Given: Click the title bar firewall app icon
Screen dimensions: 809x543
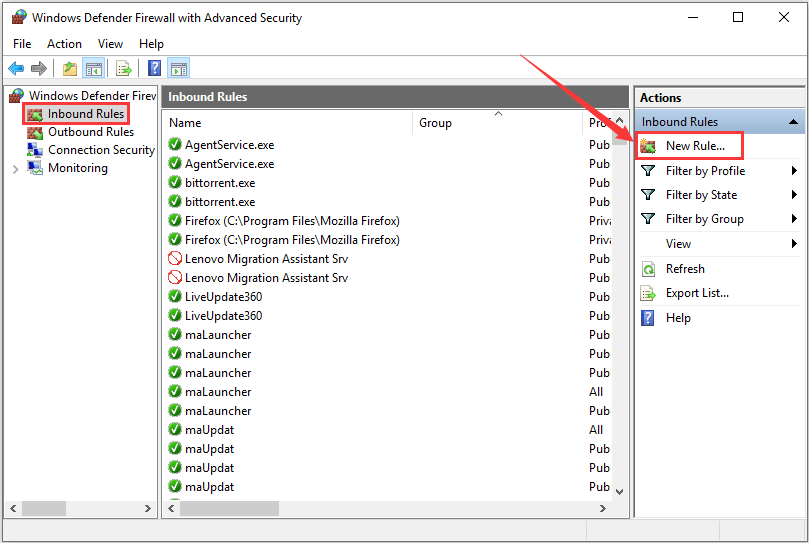Looking at the screenshot, I should [x=19, y=17].
